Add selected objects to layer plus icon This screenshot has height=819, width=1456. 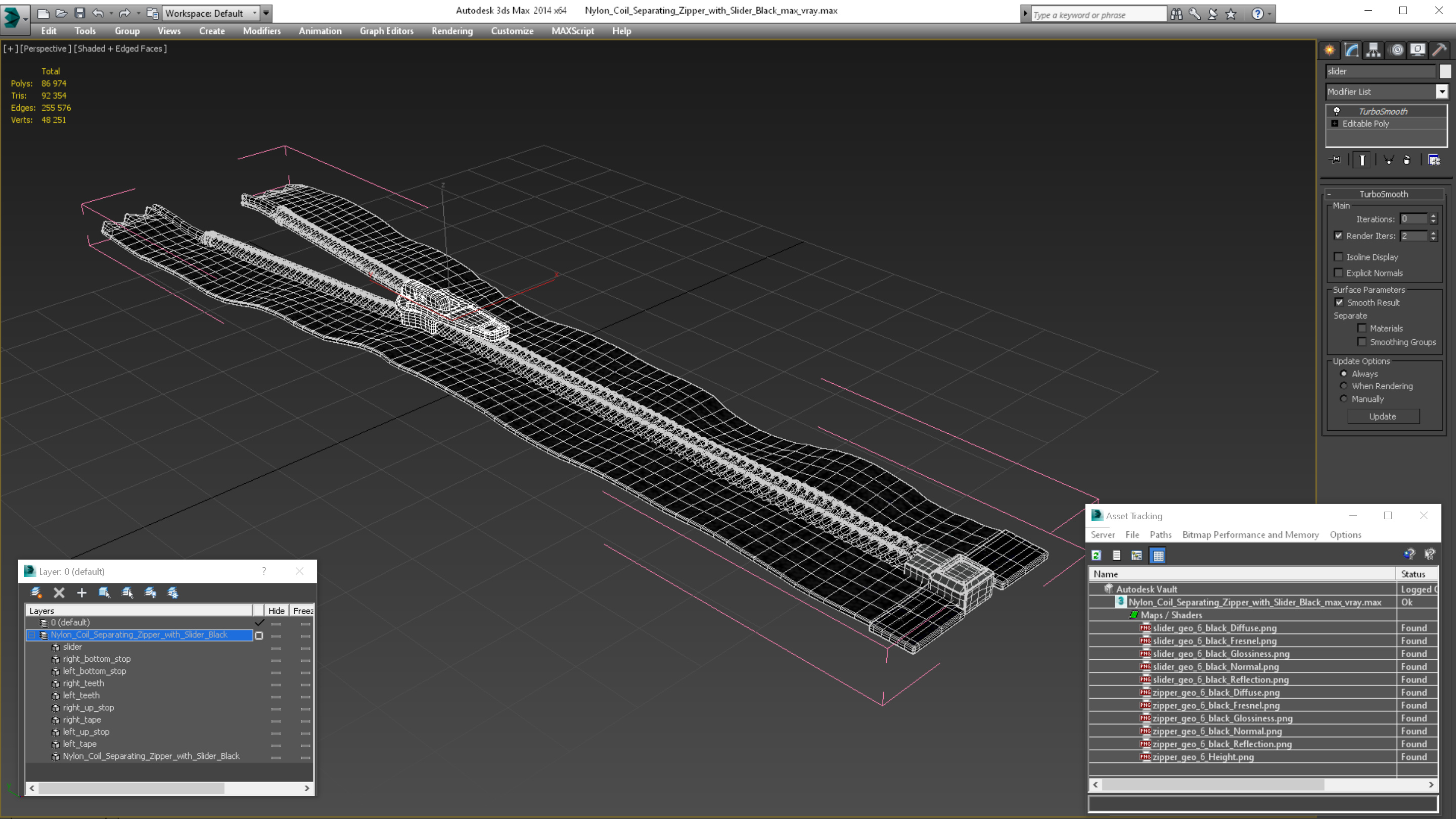(x=81, y=593)
